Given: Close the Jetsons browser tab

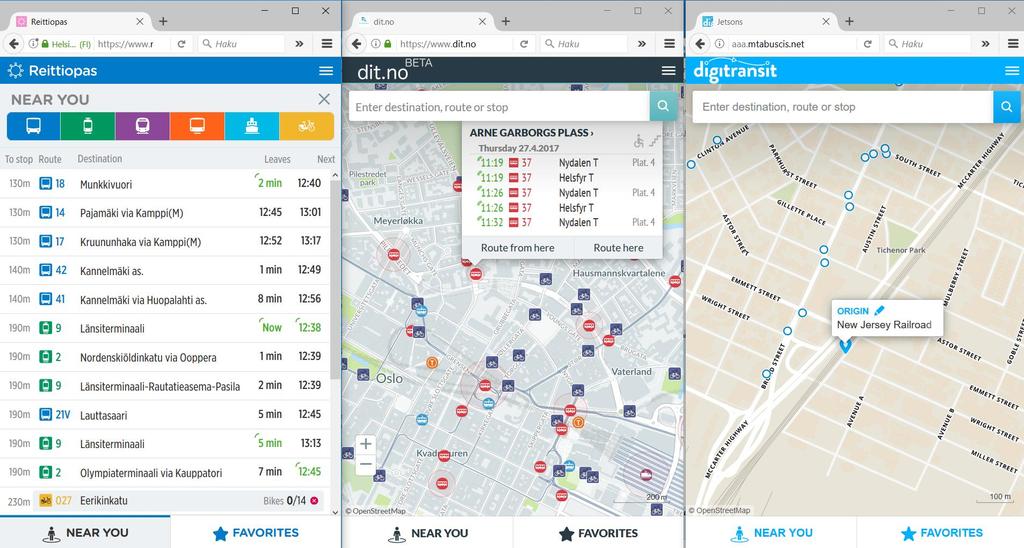Looking at the screenshot, I should click(x=825, y=22).
